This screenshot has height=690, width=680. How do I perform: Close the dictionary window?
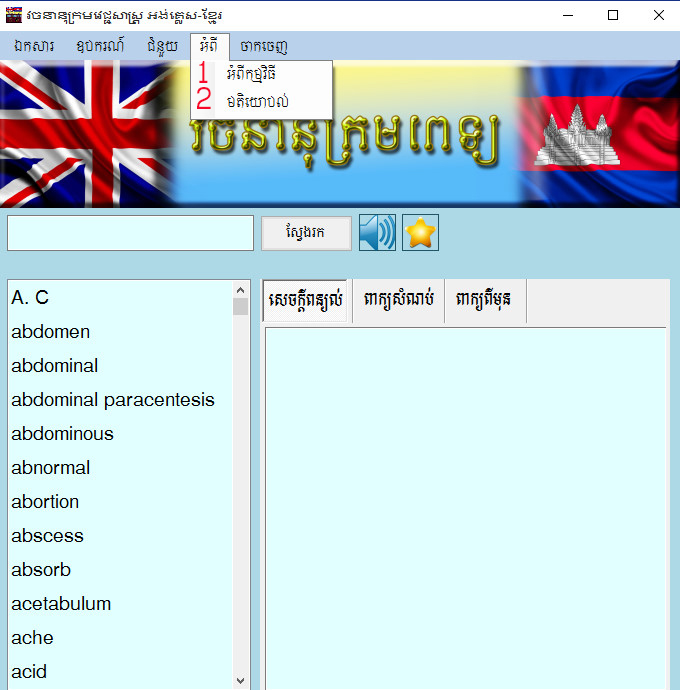pos(658,15)
